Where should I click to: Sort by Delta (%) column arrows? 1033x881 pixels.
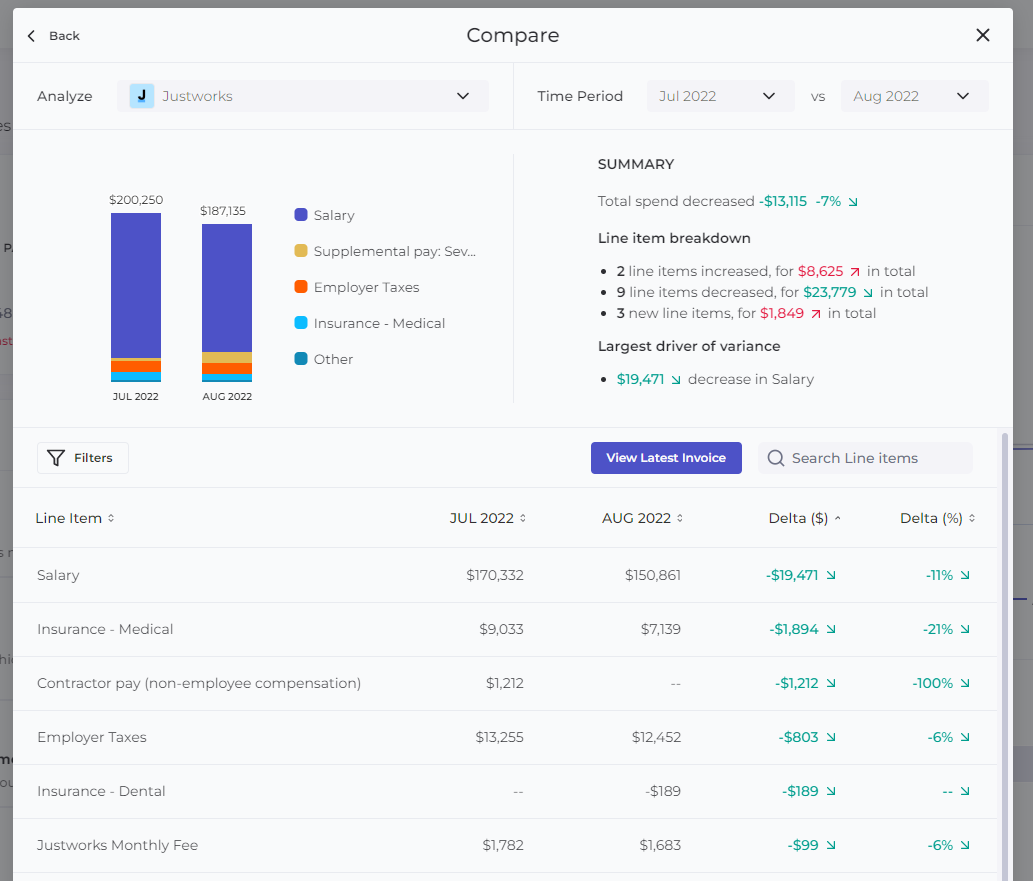coord(972,519)
